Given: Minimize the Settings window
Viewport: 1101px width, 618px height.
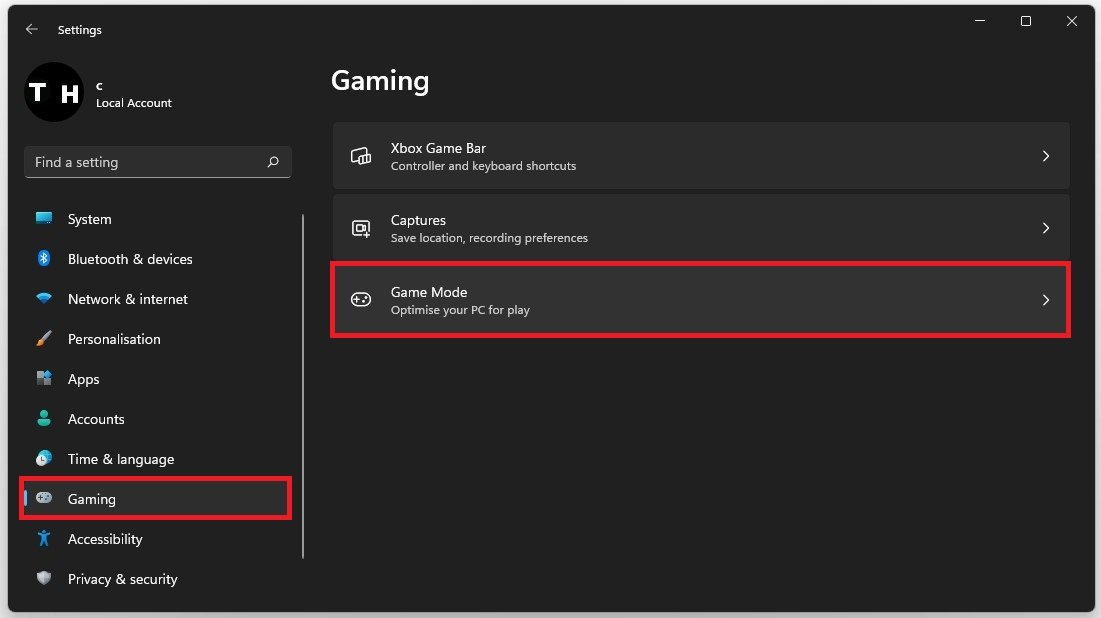Looking at the screenshot, I should [980, 21].
